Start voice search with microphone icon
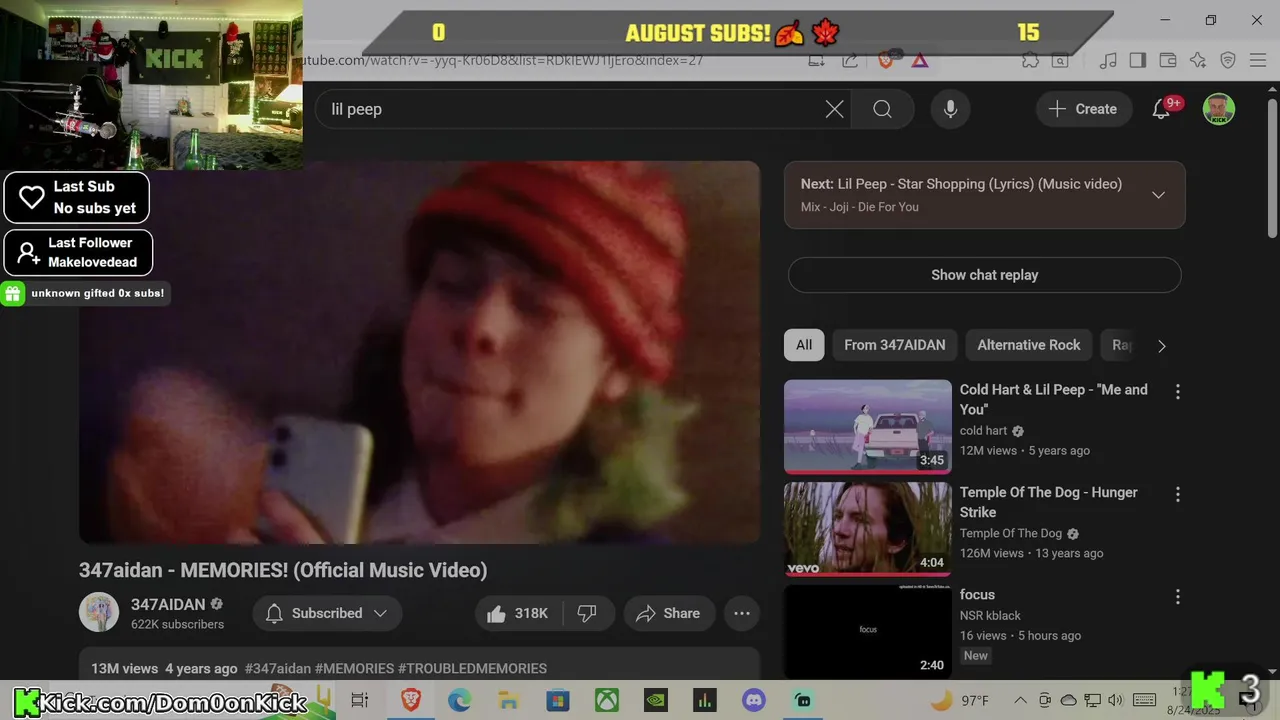 [950, 109]
